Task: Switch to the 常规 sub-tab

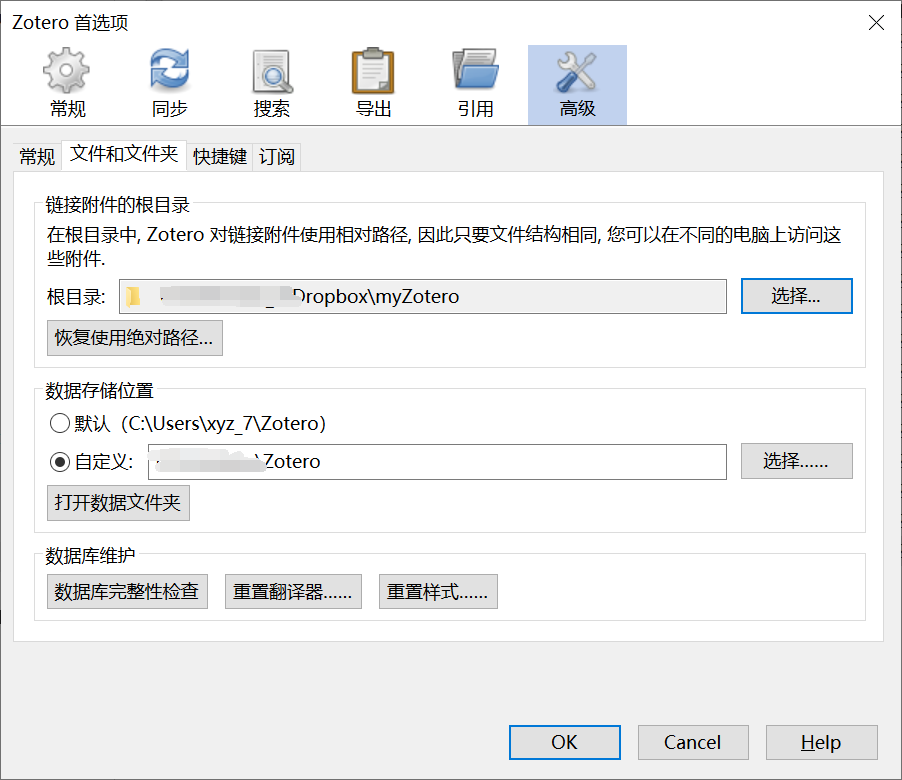Action: [37, 156]
